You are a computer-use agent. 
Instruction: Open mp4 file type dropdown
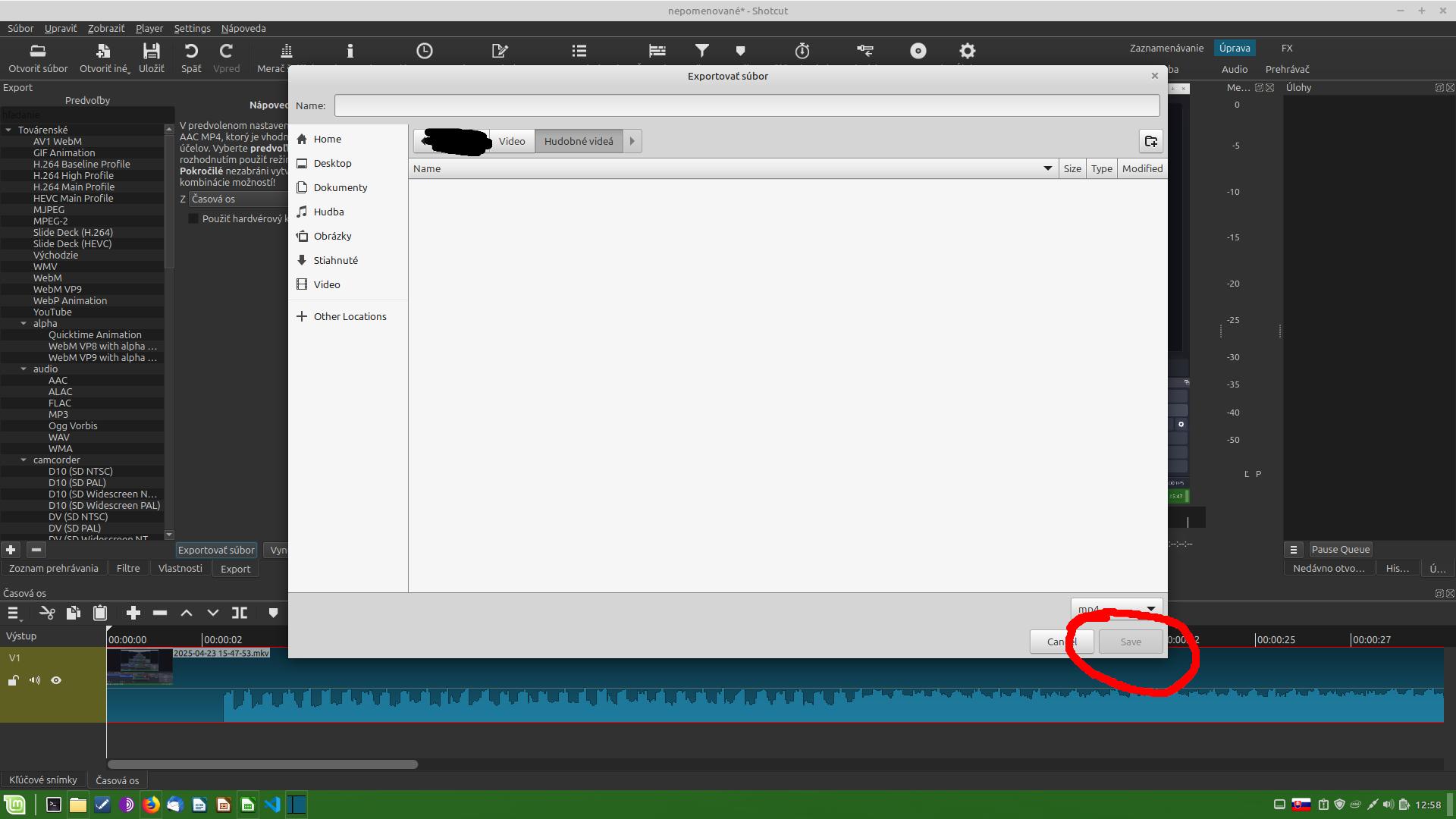[1116, 608]
